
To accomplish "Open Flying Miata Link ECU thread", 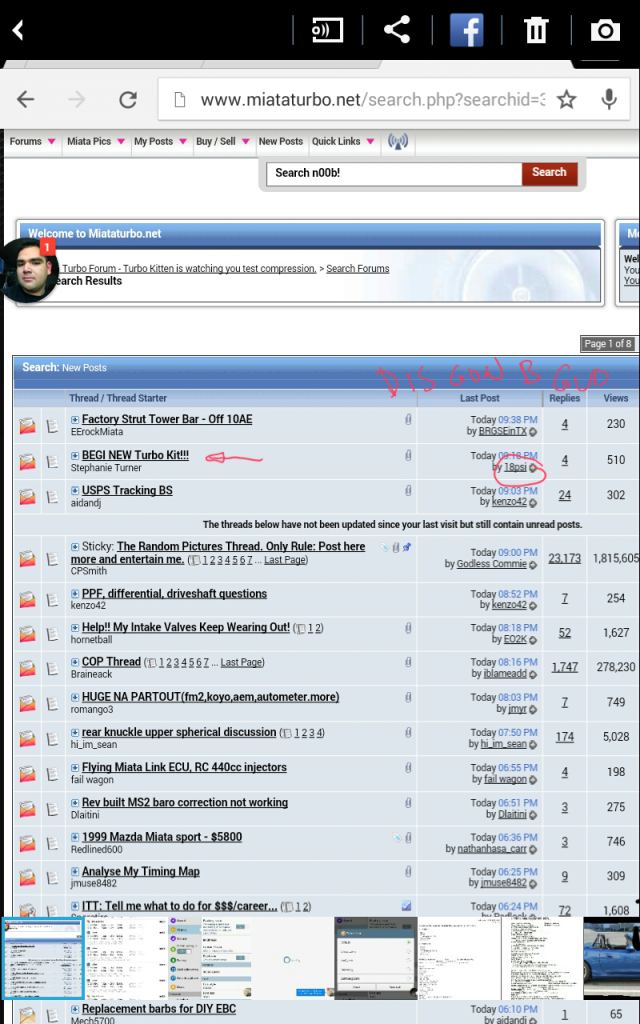I will (184, 767).
